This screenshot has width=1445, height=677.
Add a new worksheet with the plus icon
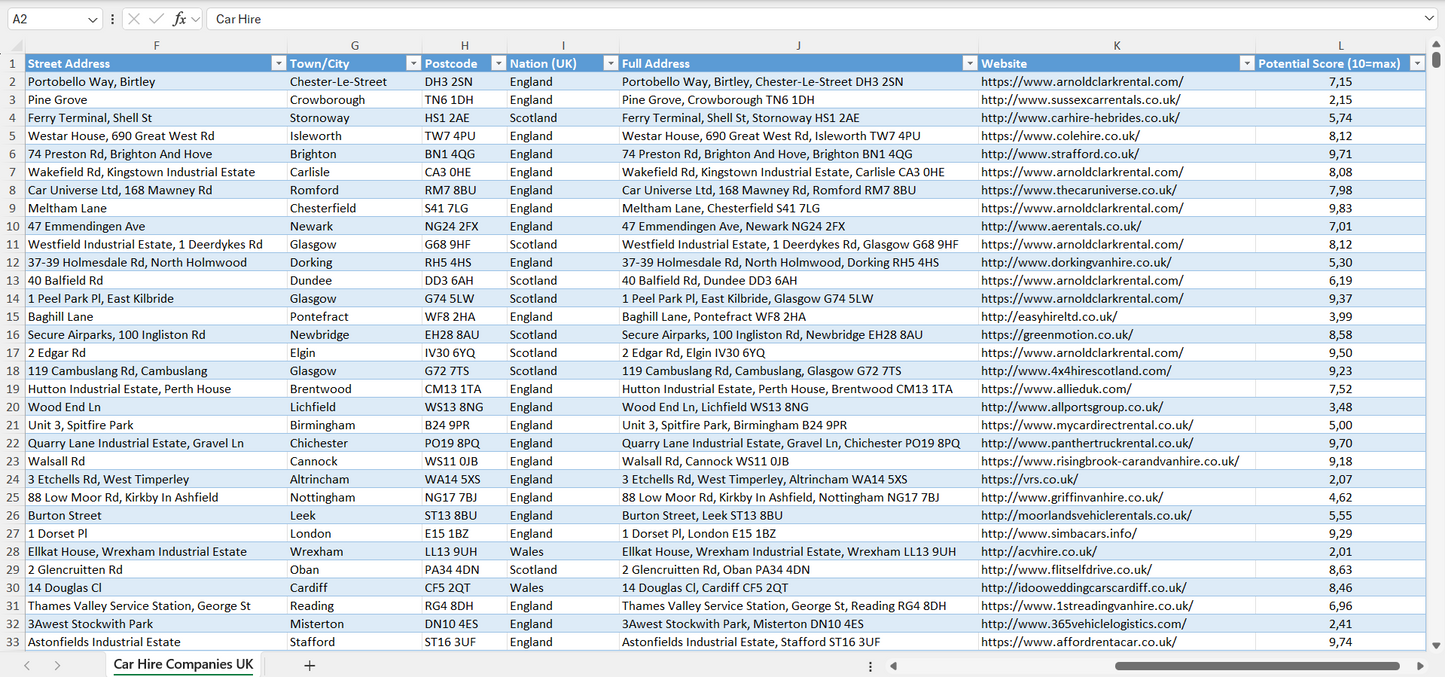click(309, 664)
